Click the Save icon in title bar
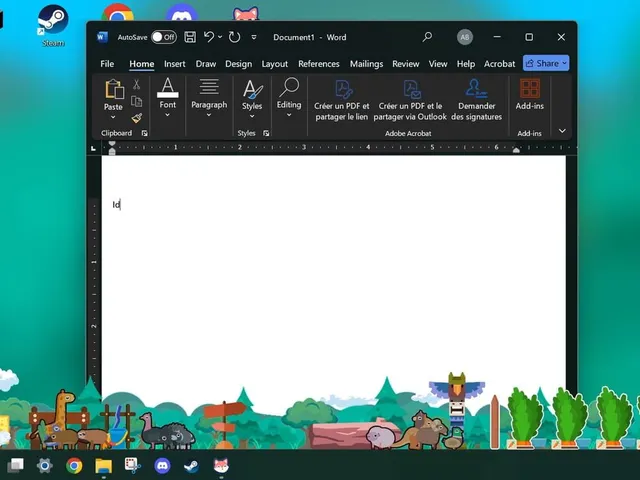Screen dimensions: 640x480 pyautogui.click(x=190, y=37)
